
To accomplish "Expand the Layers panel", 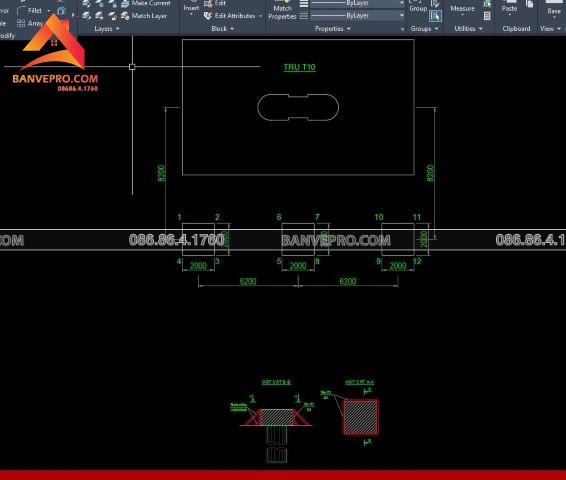I will pos(106,29).
